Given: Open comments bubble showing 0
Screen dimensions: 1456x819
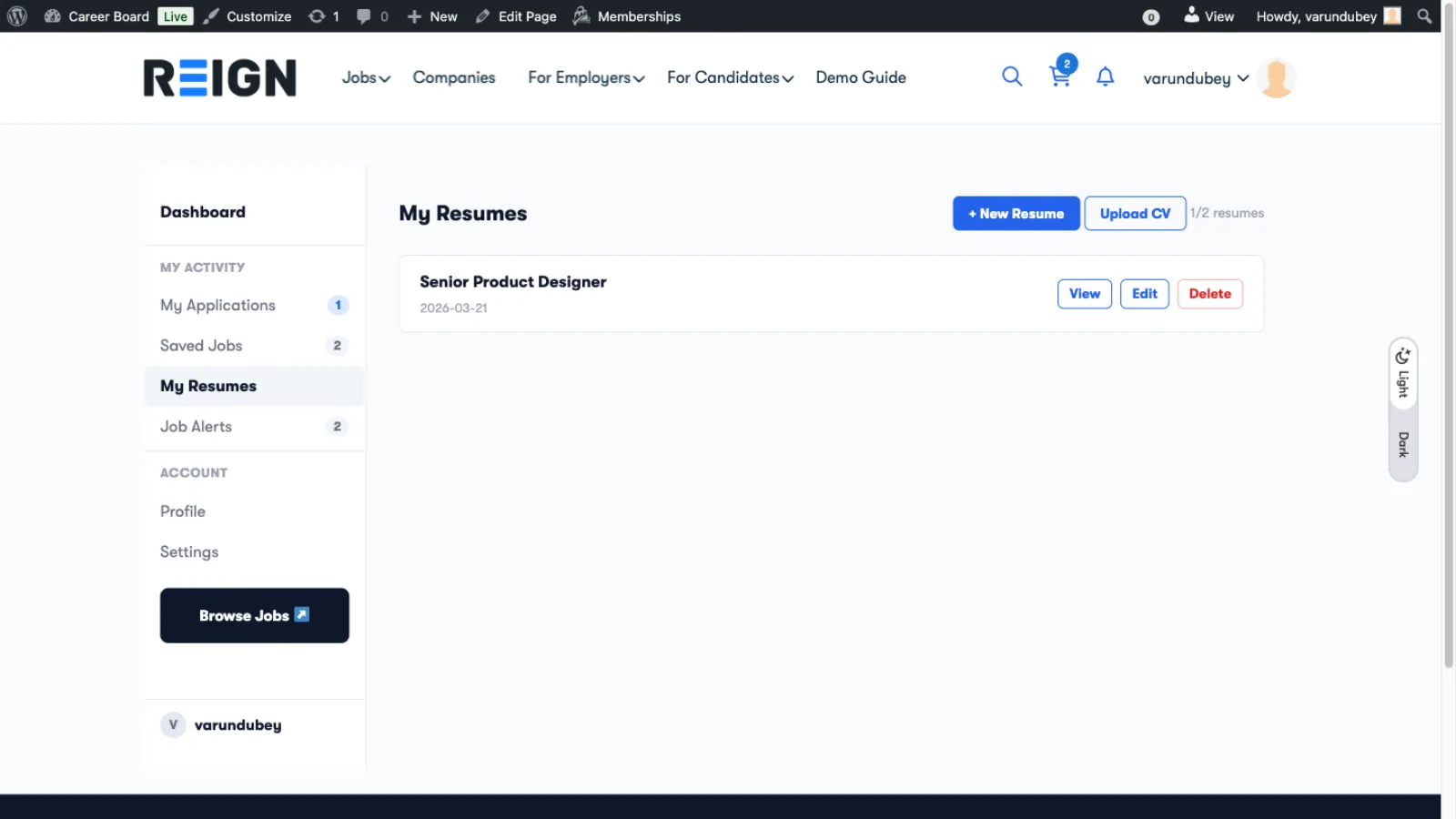Looking at the screenshot, I should coord(372,16).
